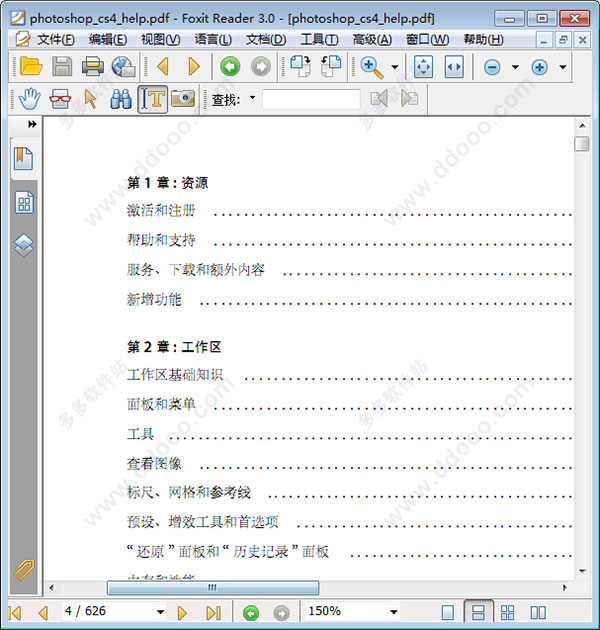Click the vertical scrollbar down arrow
Viewport: 600px width, 630px height.
pos(582,571)
